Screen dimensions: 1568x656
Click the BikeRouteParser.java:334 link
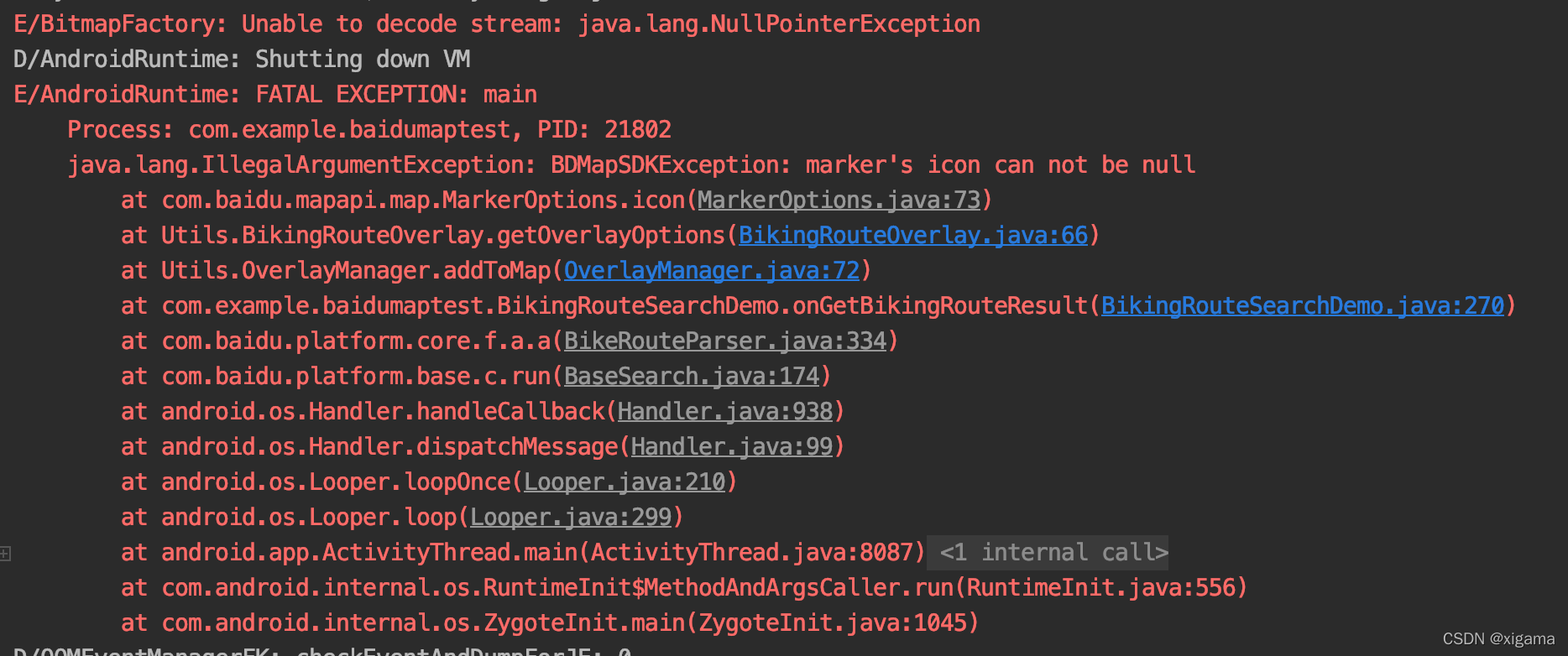725,341
